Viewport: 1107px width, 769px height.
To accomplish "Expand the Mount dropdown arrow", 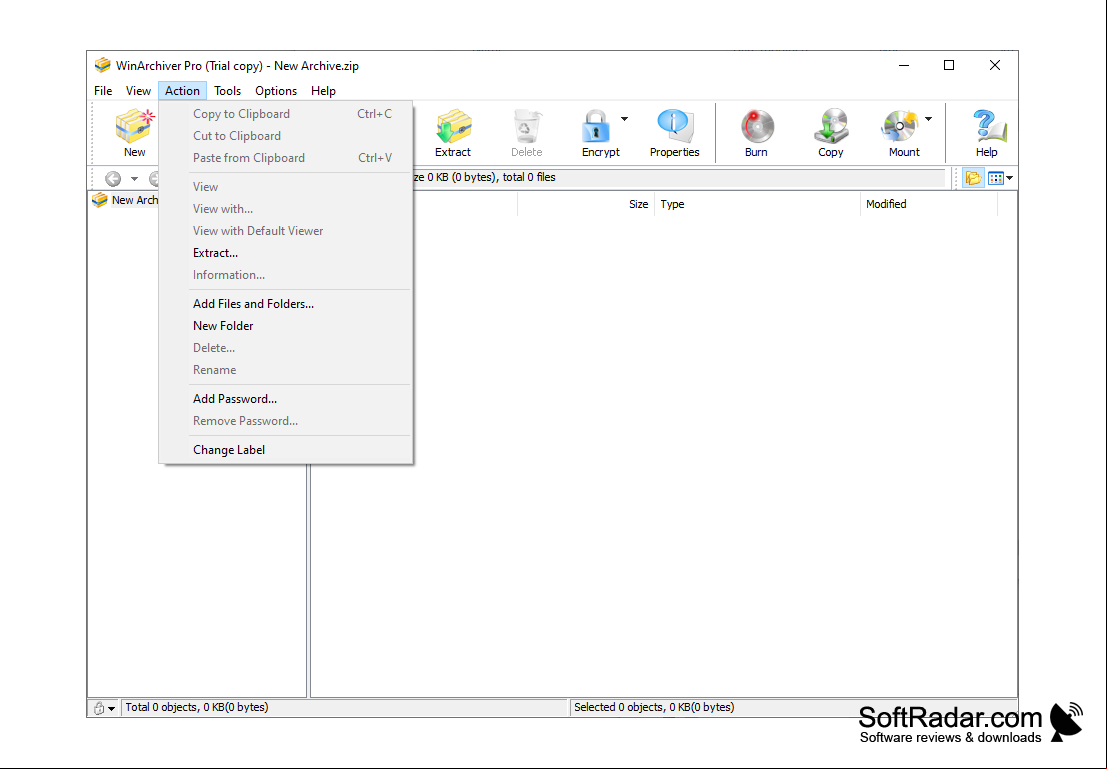I will point(928,119).
